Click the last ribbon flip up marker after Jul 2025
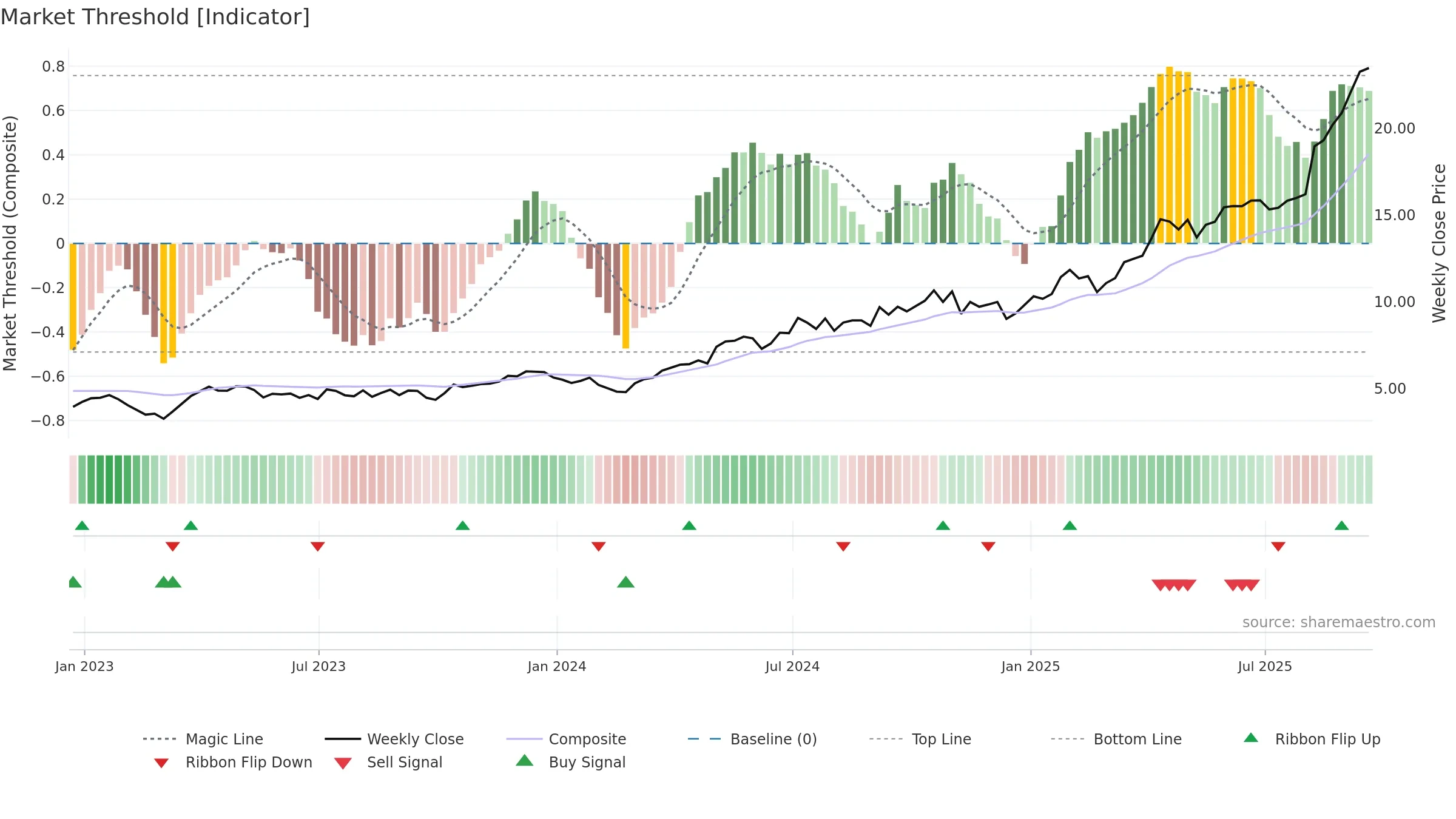The image size is (1456, 819). click(x=1341, y=525)
